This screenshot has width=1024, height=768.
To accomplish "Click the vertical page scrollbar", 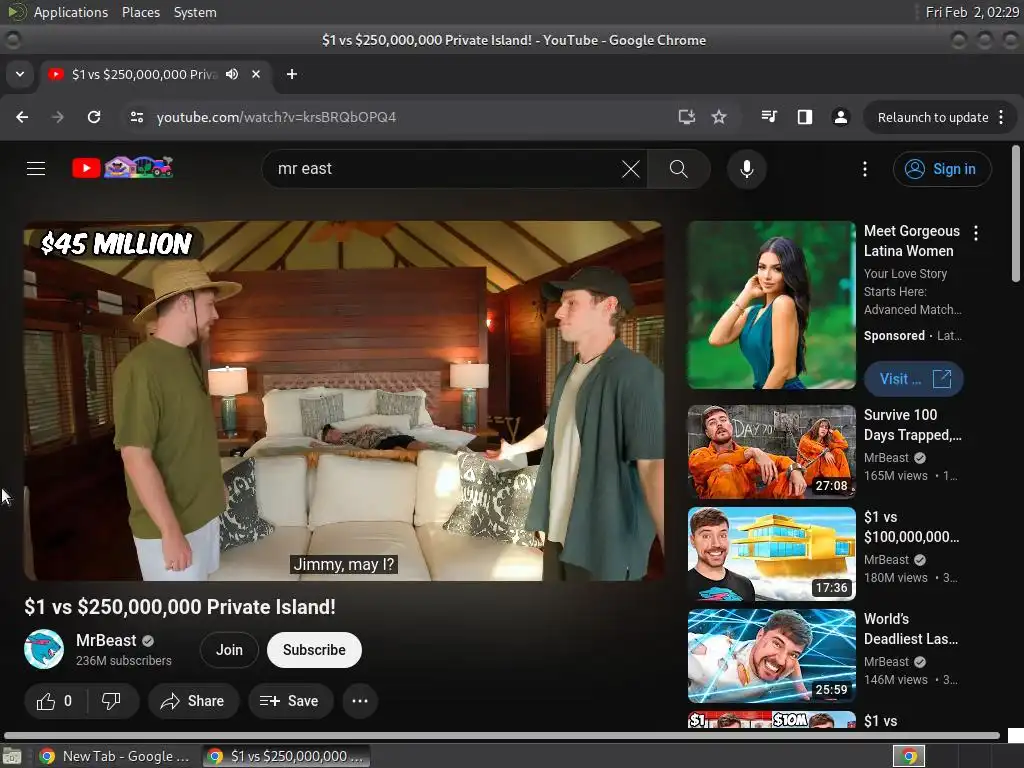I will coord(1016,214).
